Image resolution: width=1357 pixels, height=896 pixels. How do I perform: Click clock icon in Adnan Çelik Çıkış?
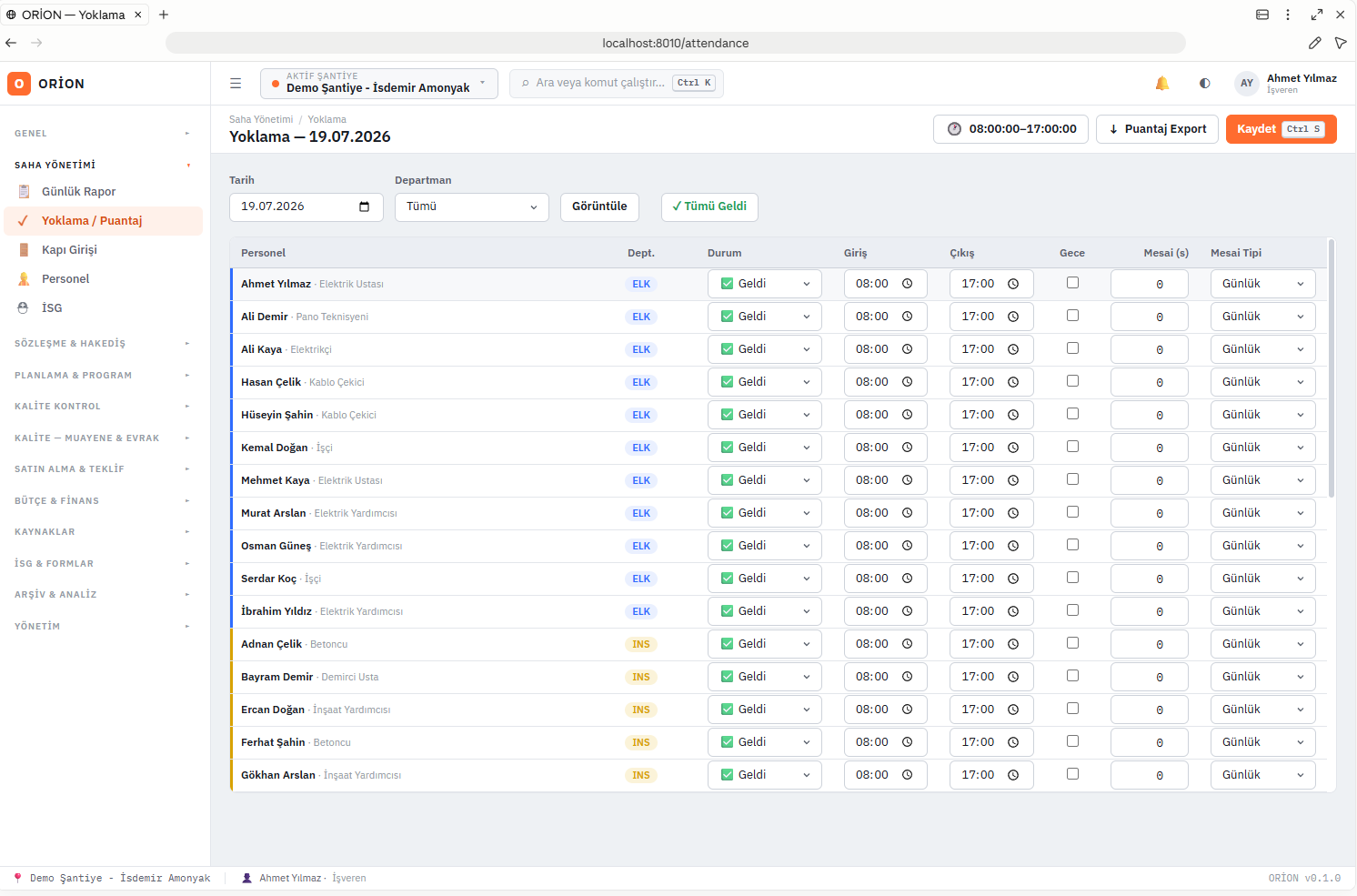tap(1013, 644)
